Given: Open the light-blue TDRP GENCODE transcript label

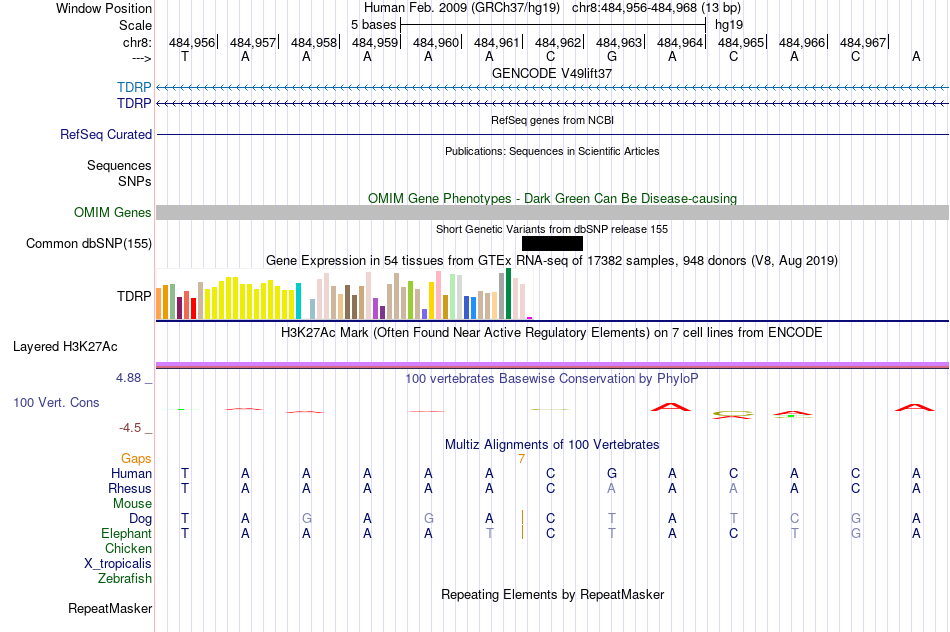Looking at the screenshot, I should click(134, 87).
